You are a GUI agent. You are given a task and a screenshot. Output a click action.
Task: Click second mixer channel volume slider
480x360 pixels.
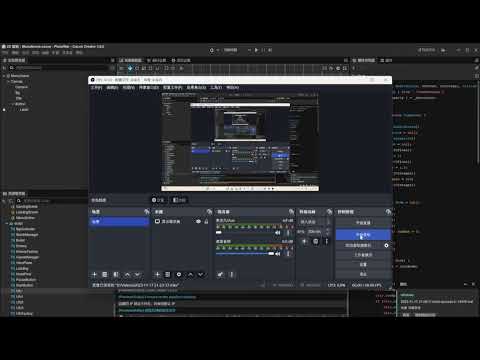tap(245, 254)
